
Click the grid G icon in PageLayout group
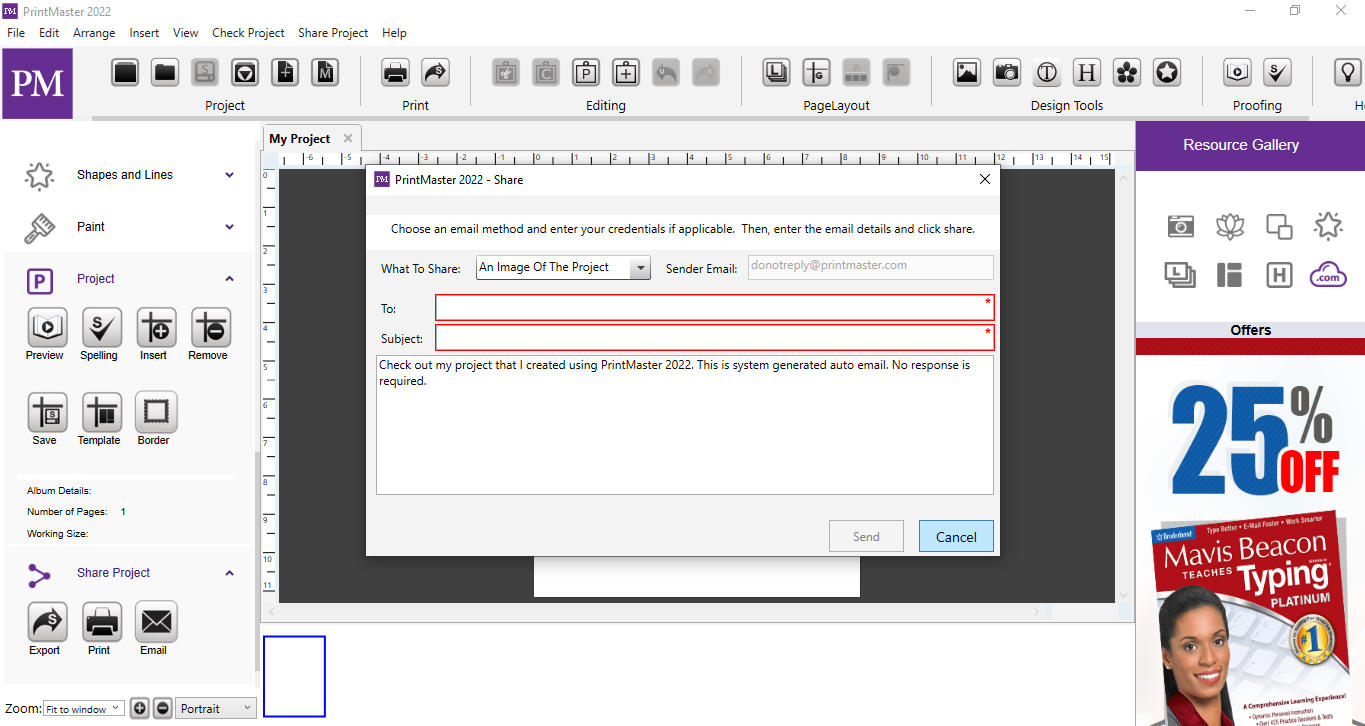tap(816, 72)
